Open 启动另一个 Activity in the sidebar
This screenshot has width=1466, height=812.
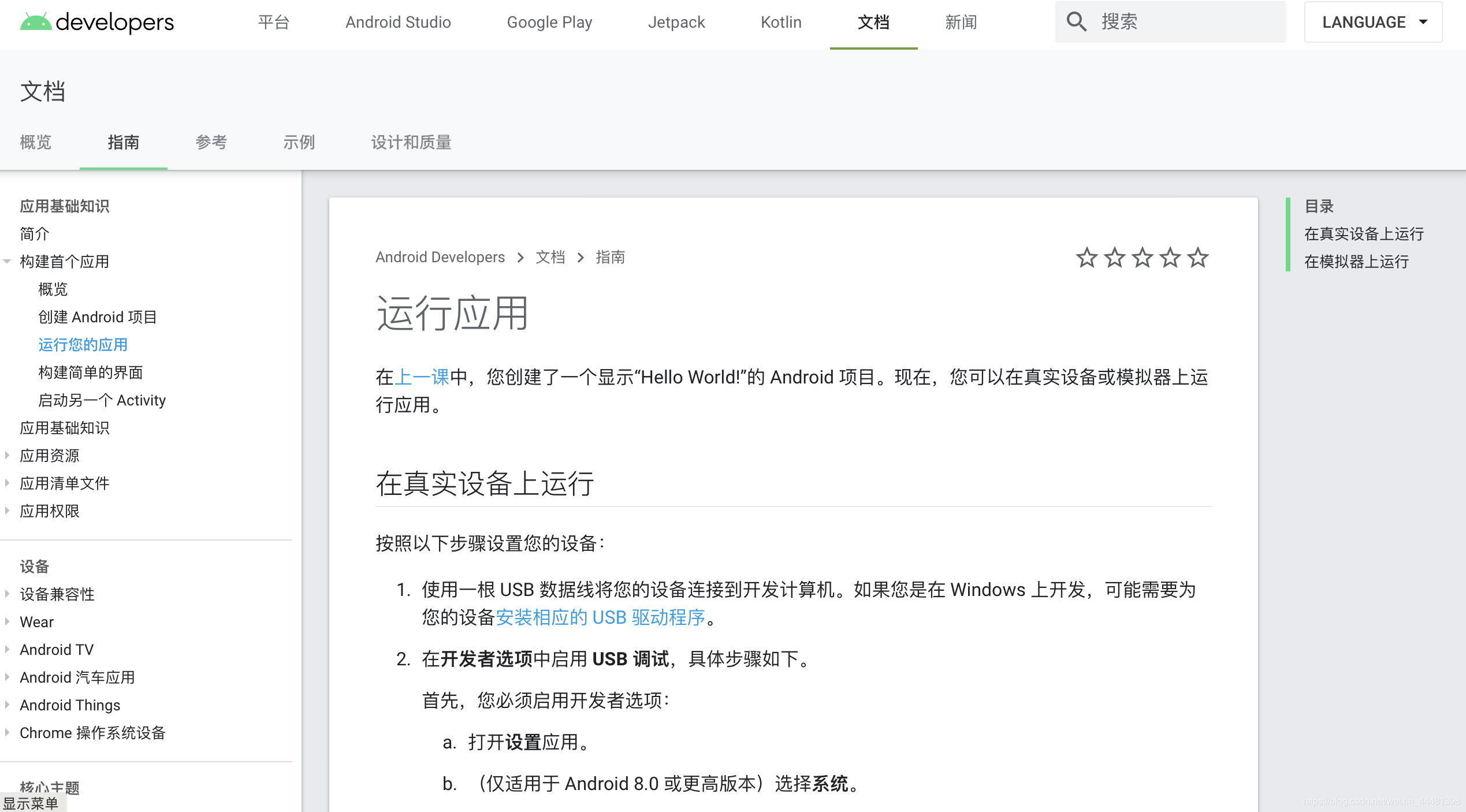click(x=102, y=400)
